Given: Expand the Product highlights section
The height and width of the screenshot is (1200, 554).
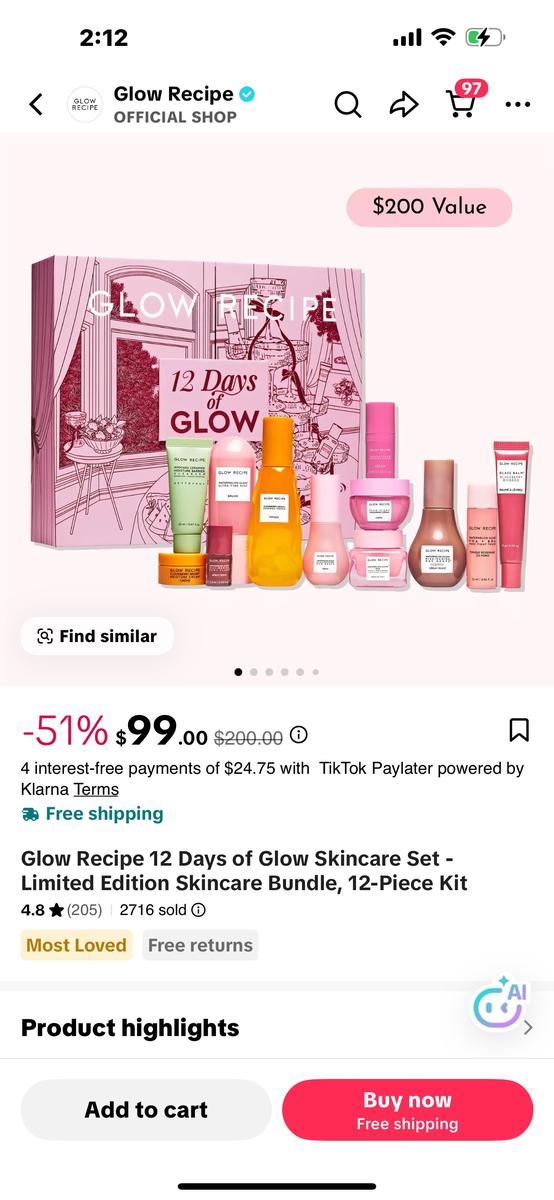Looking at the screenshot, I should pyautogui.click(x=277, y=1028).
